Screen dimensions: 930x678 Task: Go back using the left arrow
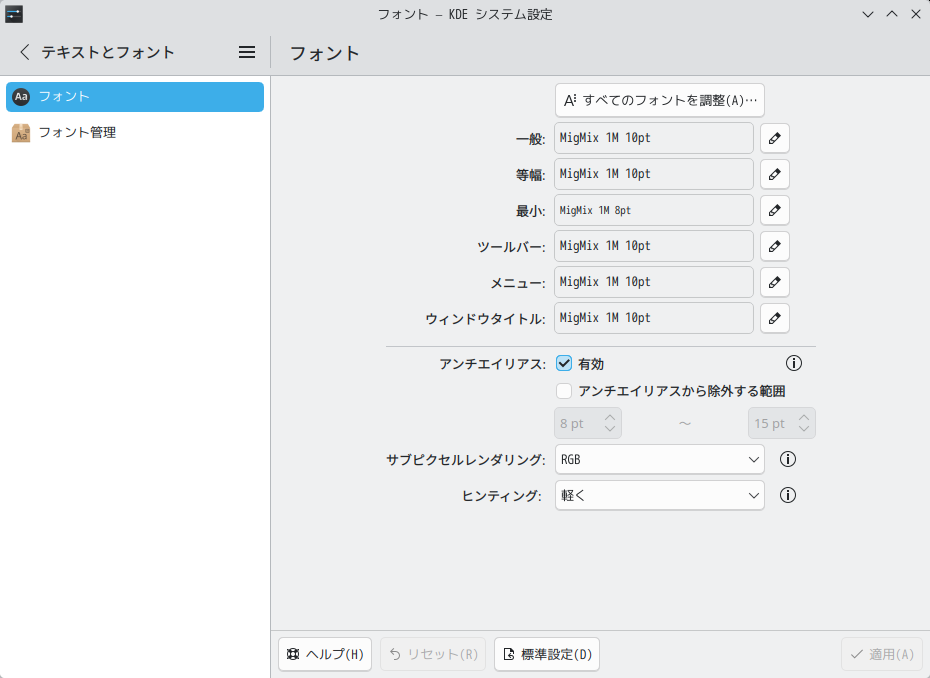click(x=22, y=52)
